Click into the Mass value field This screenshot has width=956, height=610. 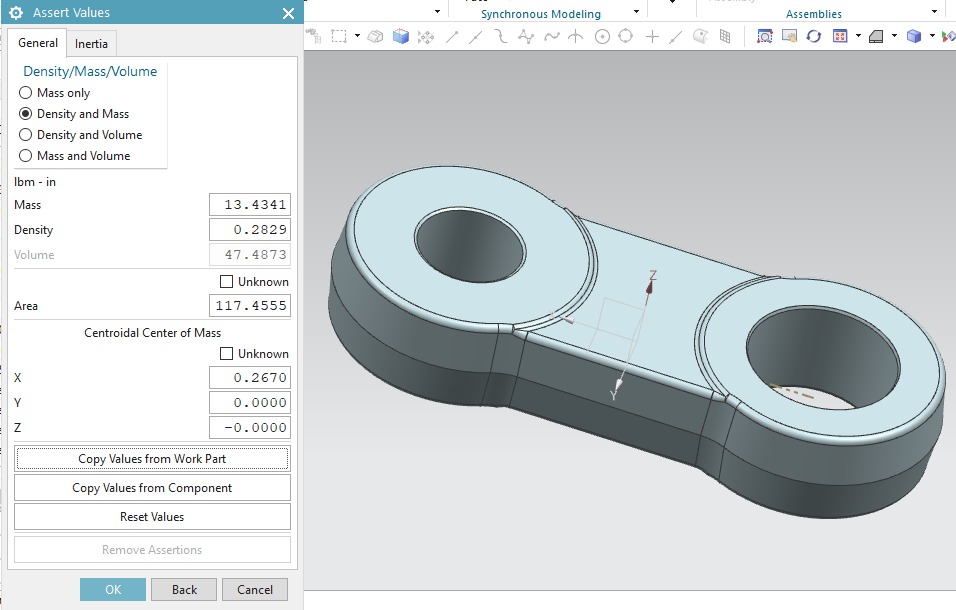pos(250,205)
